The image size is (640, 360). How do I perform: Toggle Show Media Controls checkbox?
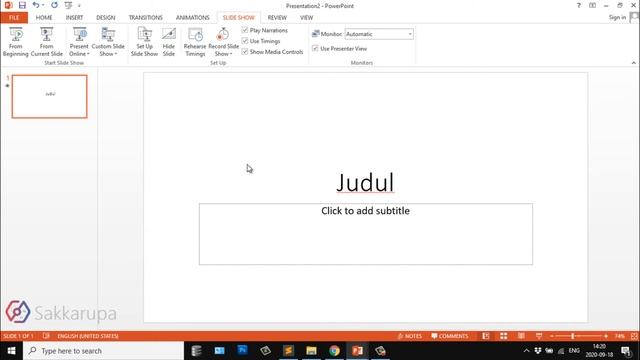tap(245, 52)
